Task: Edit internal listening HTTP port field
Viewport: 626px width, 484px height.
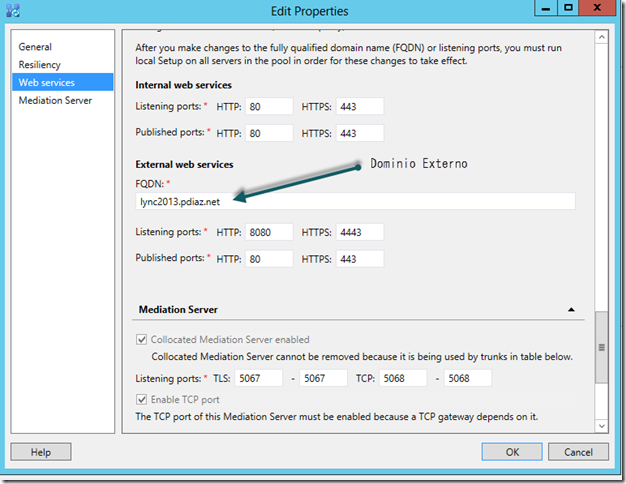Action: pyautogui.click(x=268, y=106)
